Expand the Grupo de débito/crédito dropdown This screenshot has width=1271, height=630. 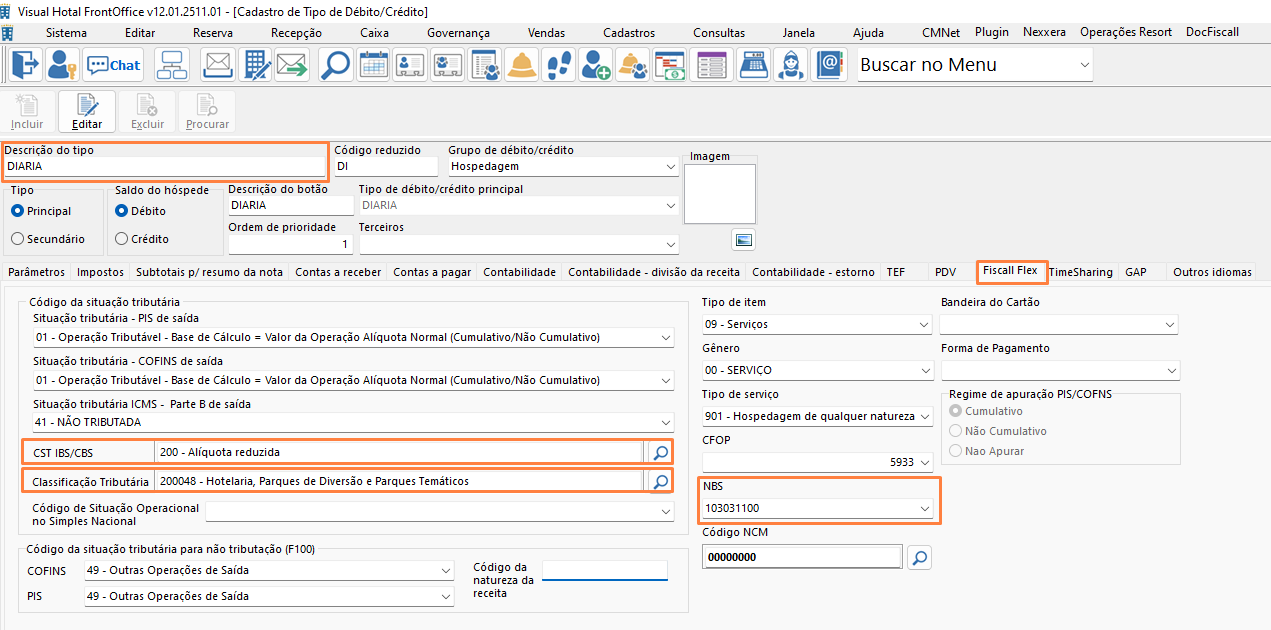click(670, 166)
